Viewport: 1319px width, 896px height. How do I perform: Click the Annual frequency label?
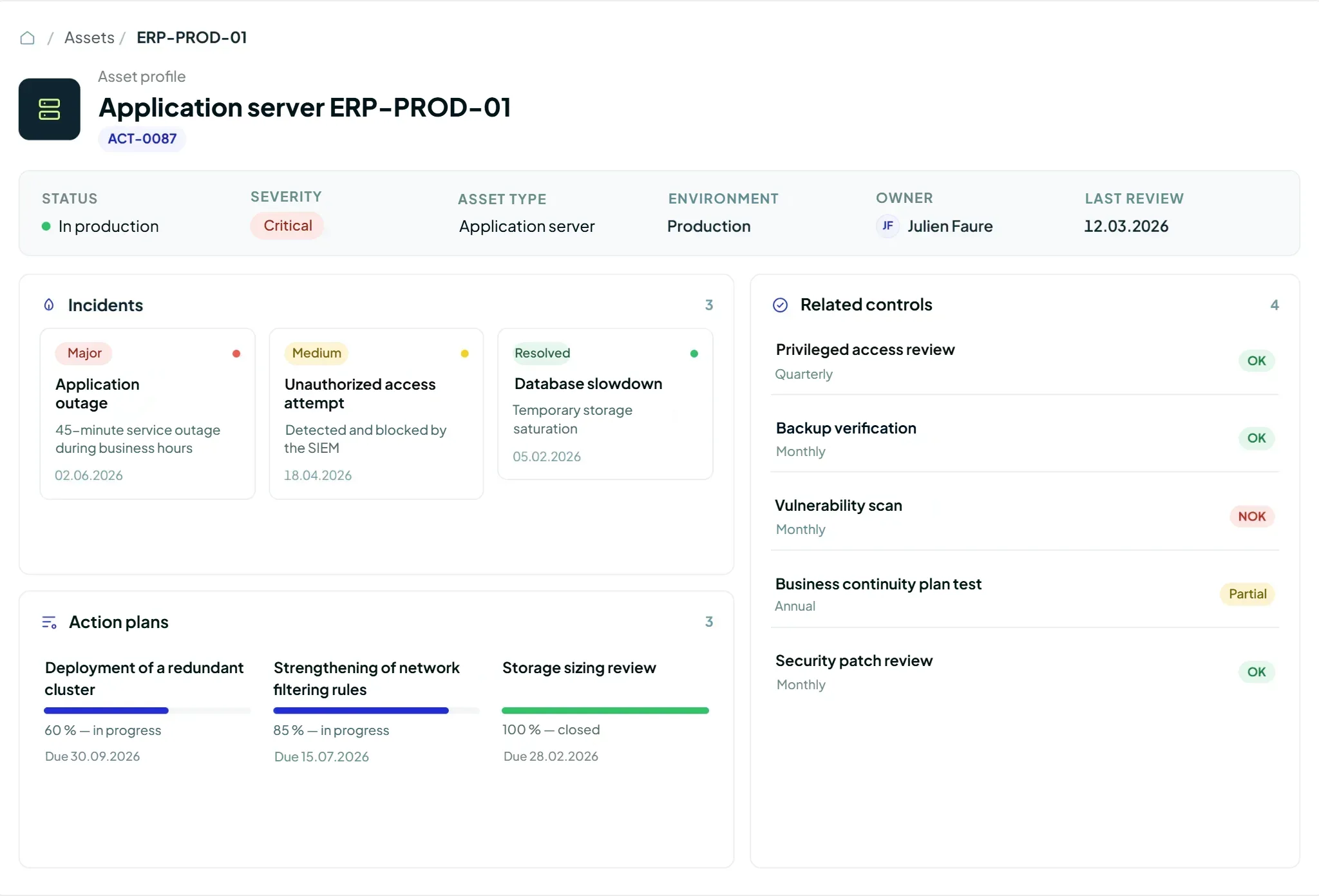pos(795,606)
